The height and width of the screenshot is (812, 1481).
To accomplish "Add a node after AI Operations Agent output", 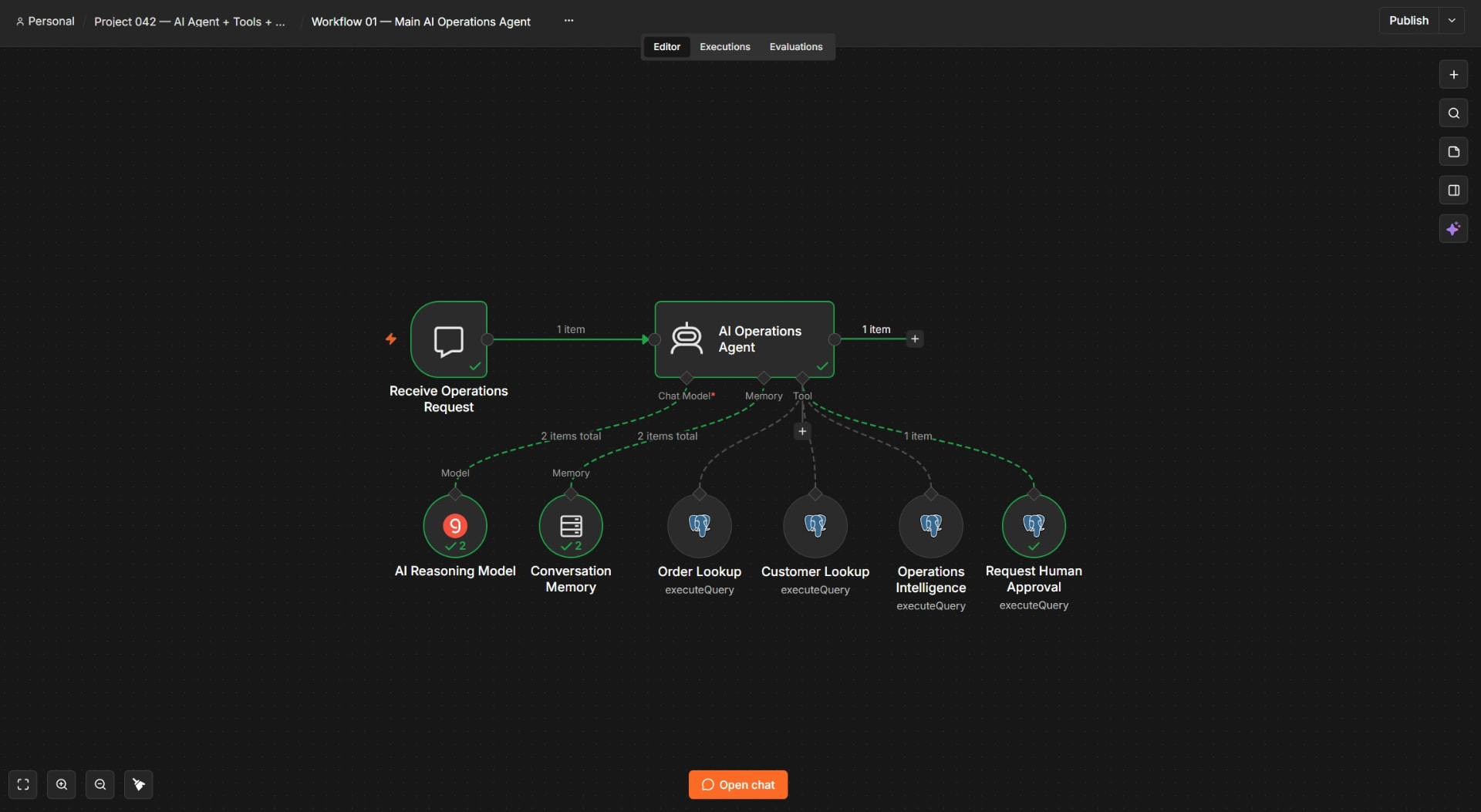I will (915, 339).
